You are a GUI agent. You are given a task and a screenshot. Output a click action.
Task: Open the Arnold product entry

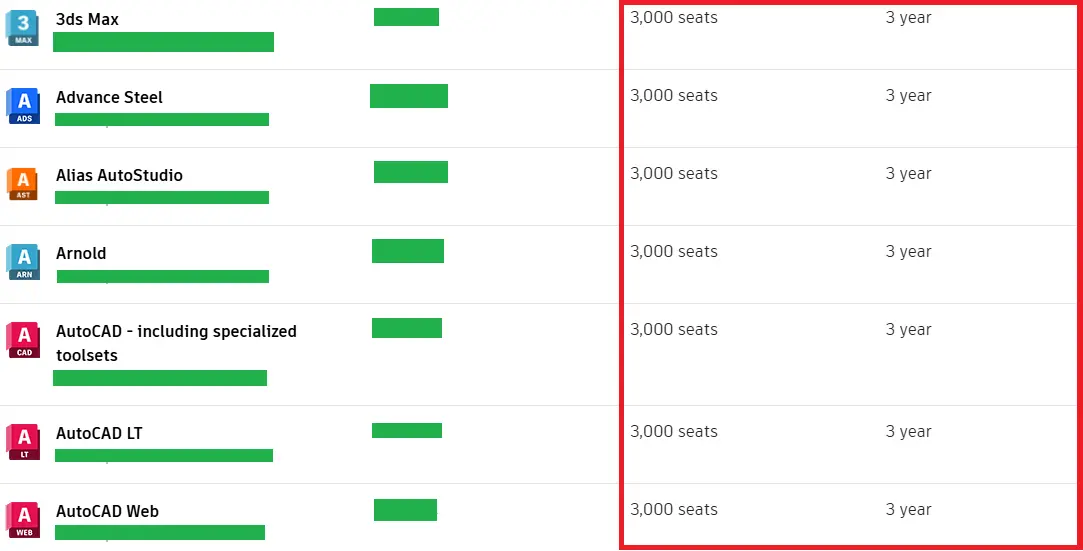[x=81, y=253]
